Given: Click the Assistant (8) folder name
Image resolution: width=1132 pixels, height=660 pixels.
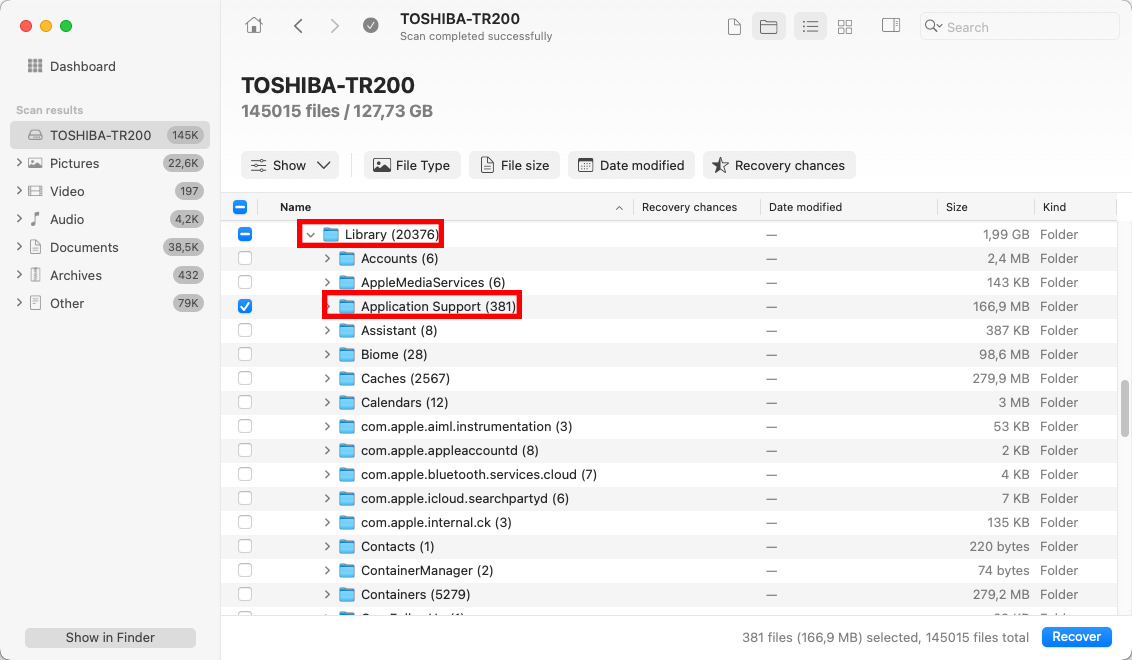Looking at the screenshot, I should click(399, 331).
